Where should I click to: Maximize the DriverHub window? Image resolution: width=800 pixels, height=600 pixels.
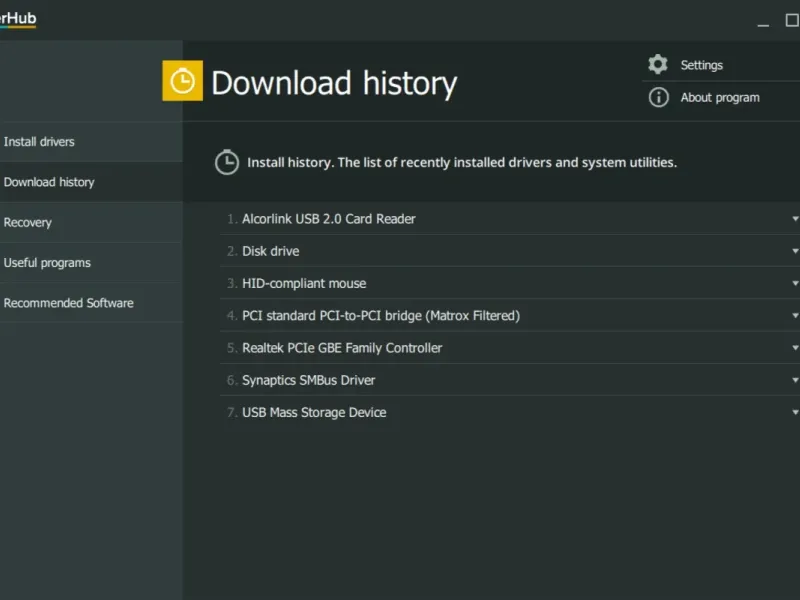[x=792, y=20]
